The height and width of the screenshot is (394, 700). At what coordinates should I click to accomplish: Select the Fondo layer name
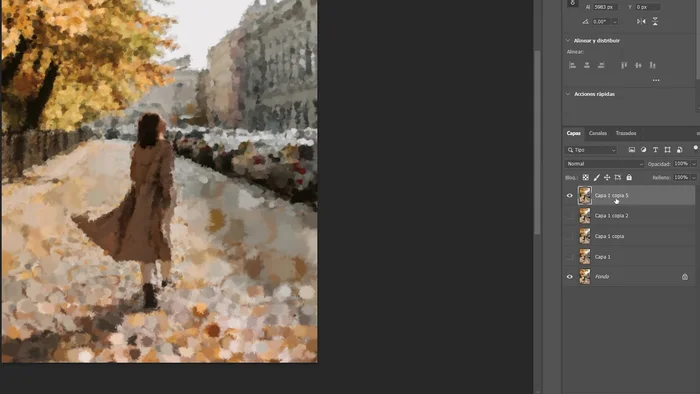click(602, 277)
